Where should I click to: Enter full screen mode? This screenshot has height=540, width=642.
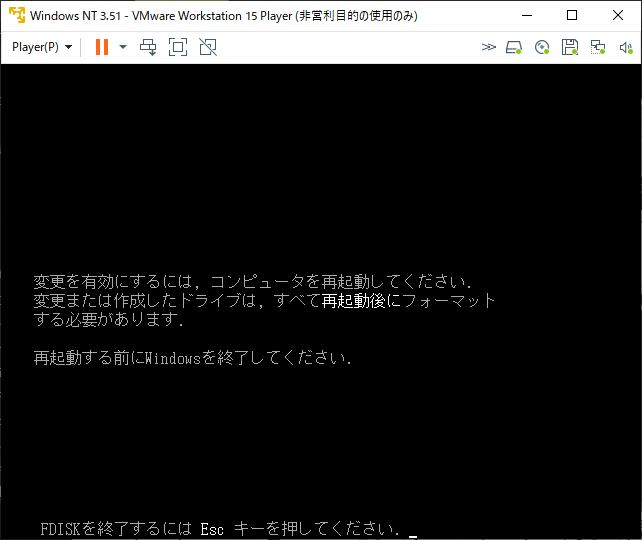pos(178,47)
